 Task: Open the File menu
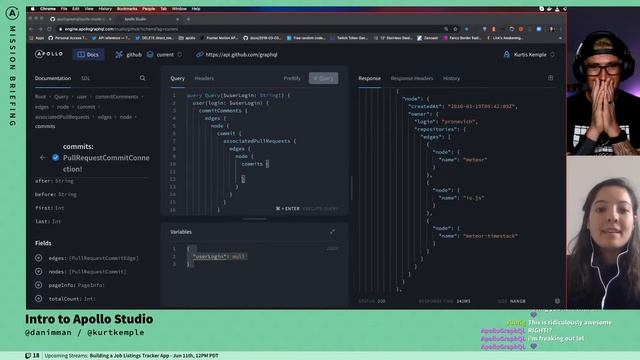(64, 9)
